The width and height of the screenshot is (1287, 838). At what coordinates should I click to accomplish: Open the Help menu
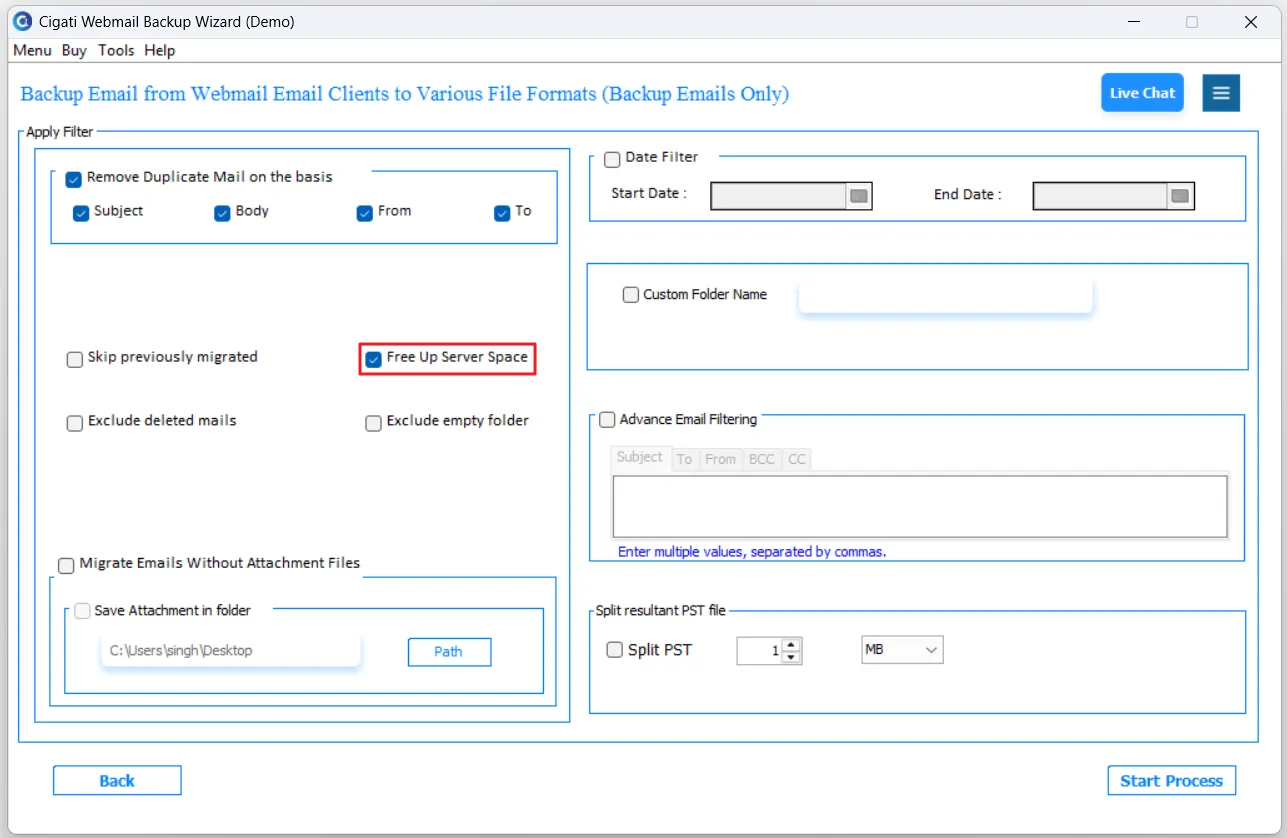click(159, 50)
